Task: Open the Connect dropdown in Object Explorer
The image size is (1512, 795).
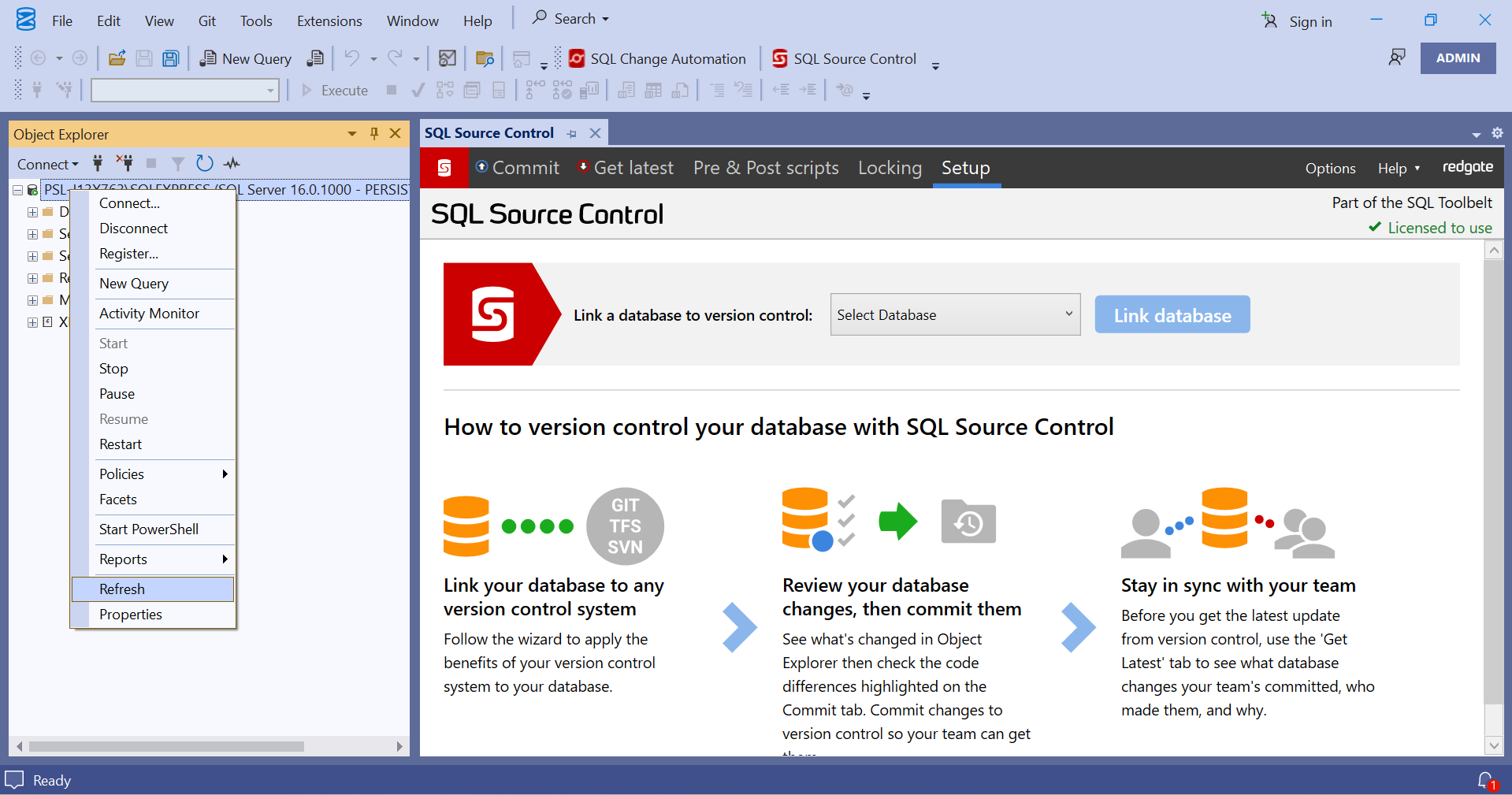Action: pyautogui.click(x=48, y=164)
